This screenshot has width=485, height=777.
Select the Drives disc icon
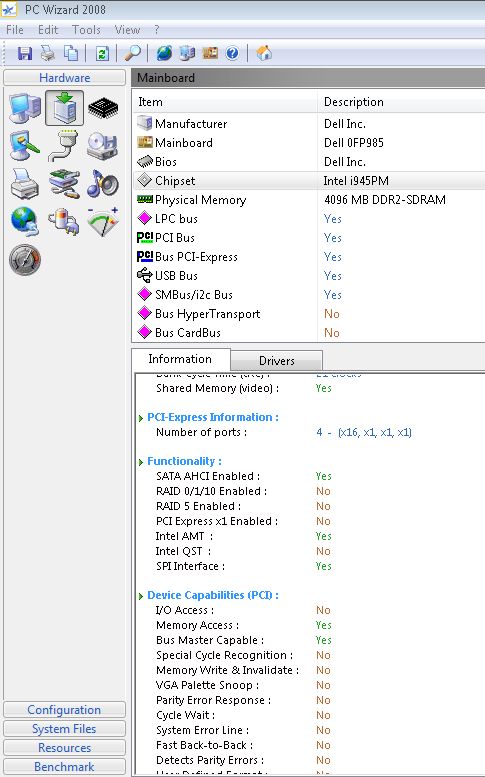[x=103, y=146]
